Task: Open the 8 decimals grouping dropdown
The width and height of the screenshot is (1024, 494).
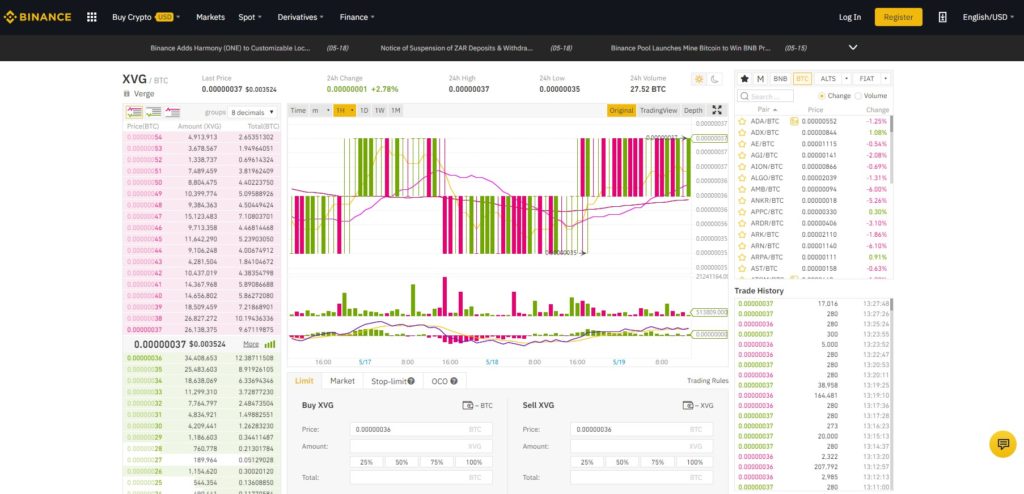Action: tap(253, 112)
